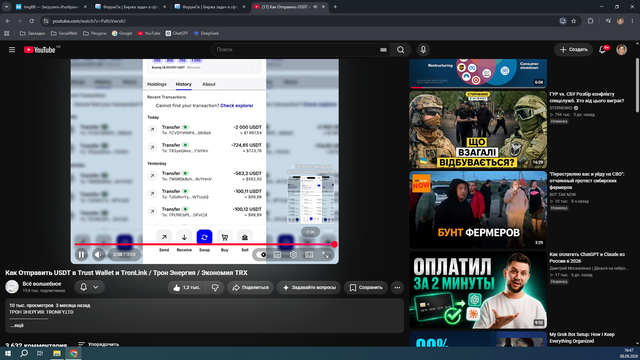
Task: Enter fullscreen mode in the video player
Action: 325,255
